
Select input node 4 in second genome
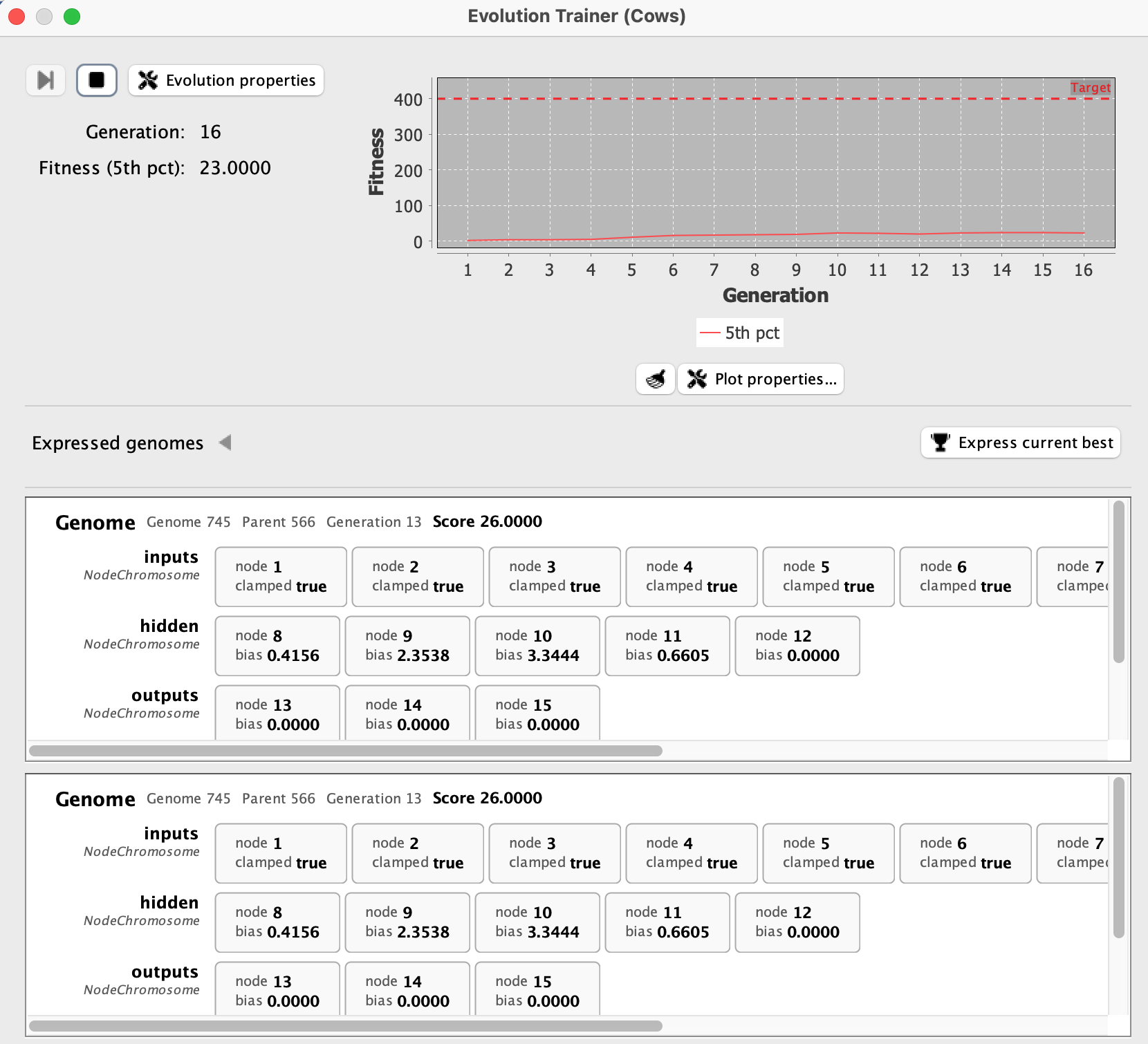coord(692,853)
